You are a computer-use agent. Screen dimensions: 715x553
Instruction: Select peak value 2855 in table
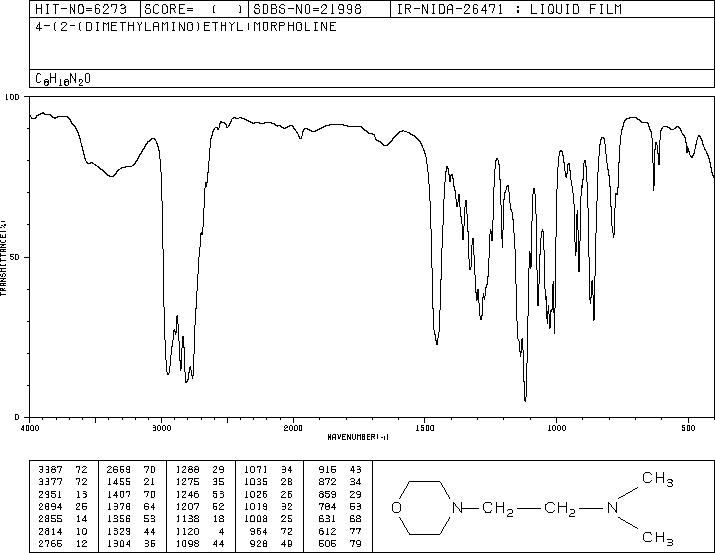[x=50, y=519]
